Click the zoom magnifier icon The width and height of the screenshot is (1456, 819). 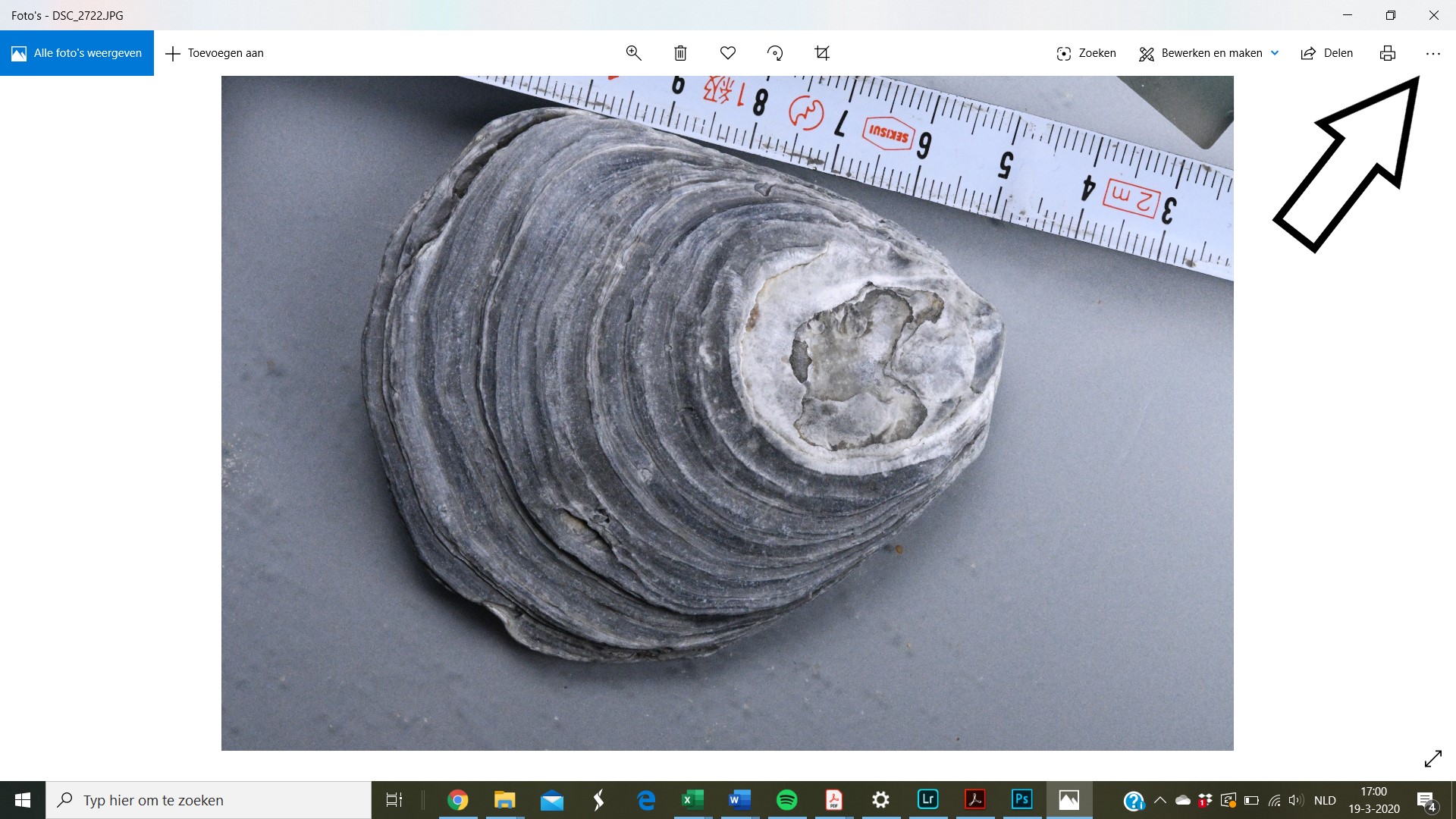click(x=633, y=53)
